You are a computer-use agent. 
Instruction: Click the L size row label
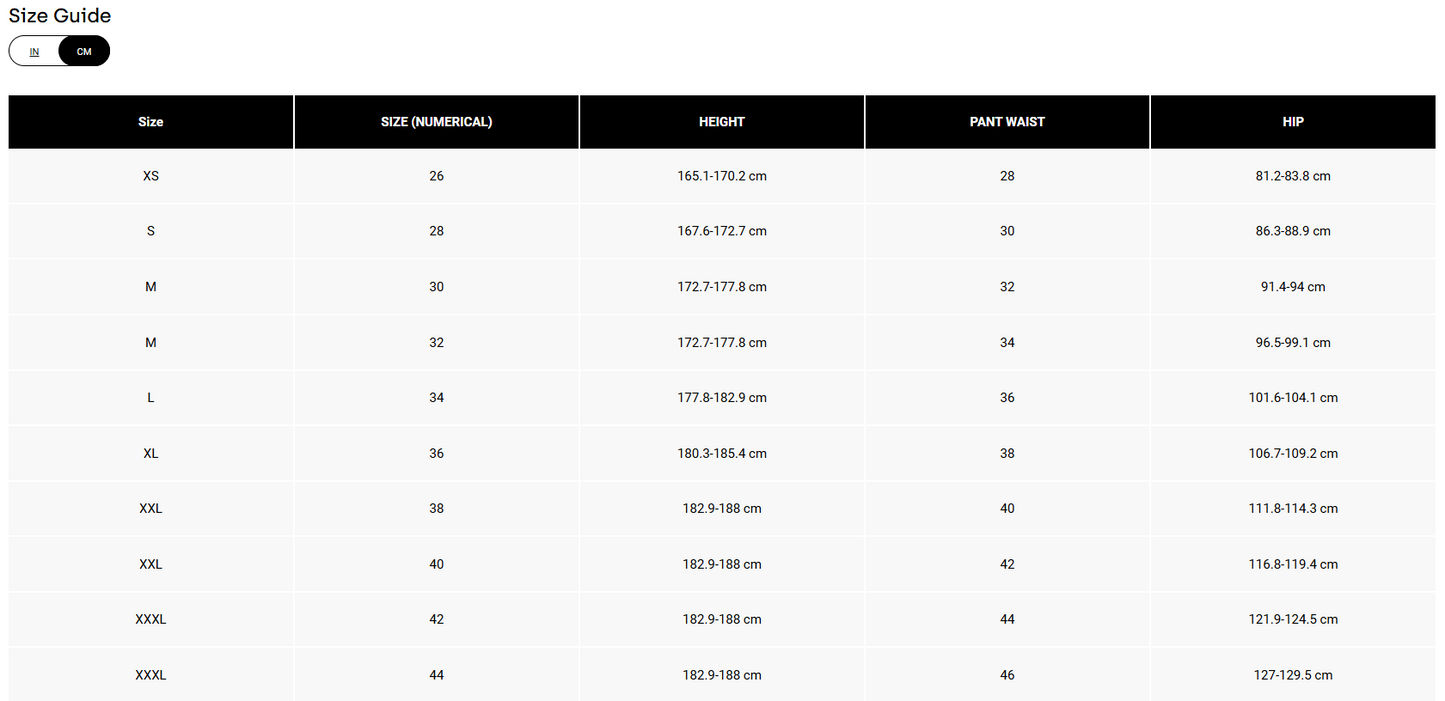coord(151,398)
